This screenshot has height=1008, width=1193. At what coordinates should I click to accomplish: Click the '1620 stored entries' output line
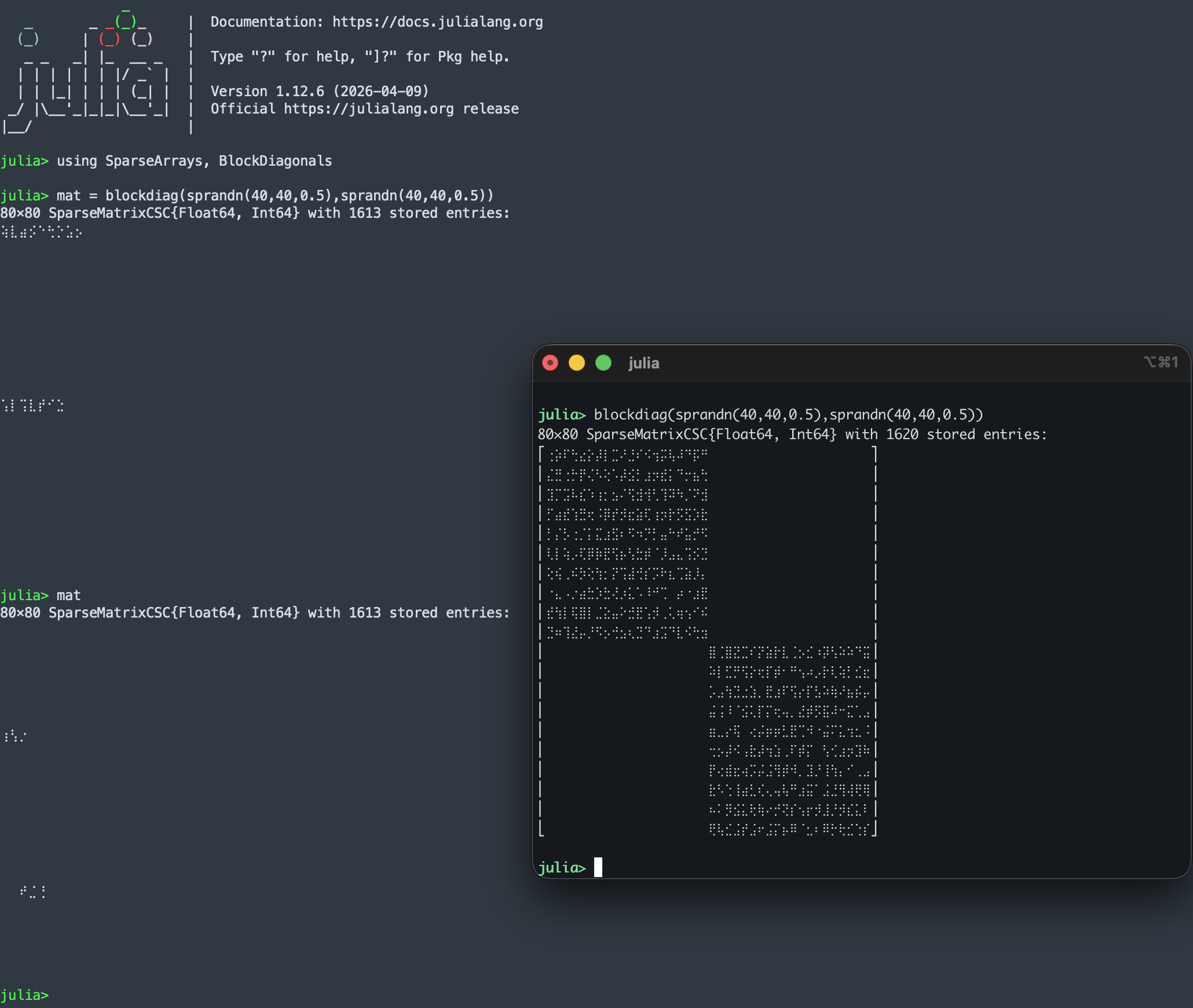tap(792, 434)
